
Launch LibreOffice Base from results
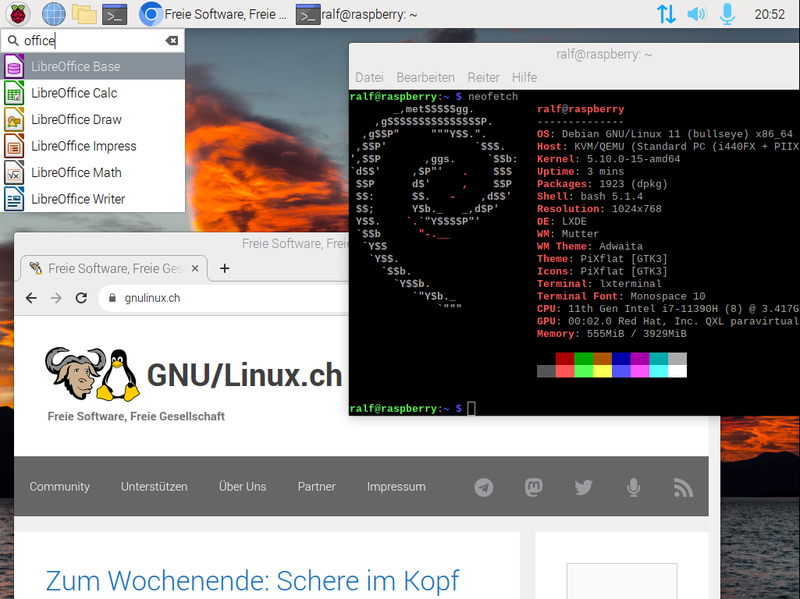tap(92, 66)
